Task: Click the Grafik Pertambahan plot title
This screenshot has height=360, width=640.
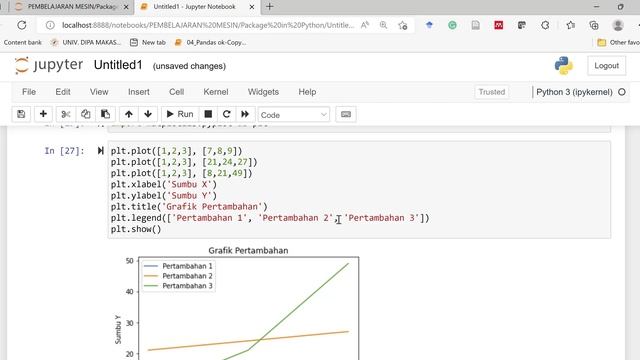Action: point(248,251)
